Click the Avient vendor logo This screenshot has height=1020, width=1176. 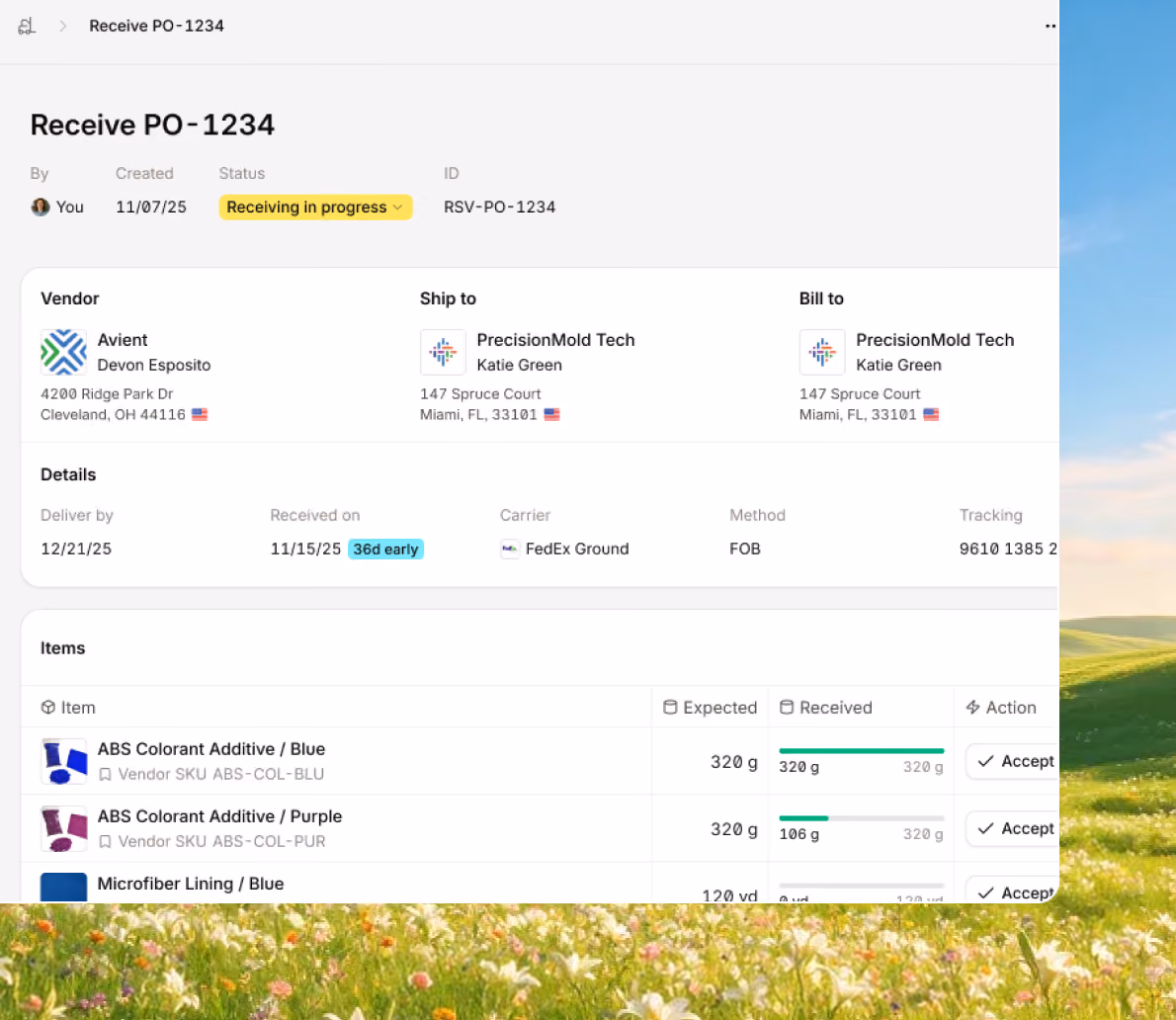(x=63, y=352)
